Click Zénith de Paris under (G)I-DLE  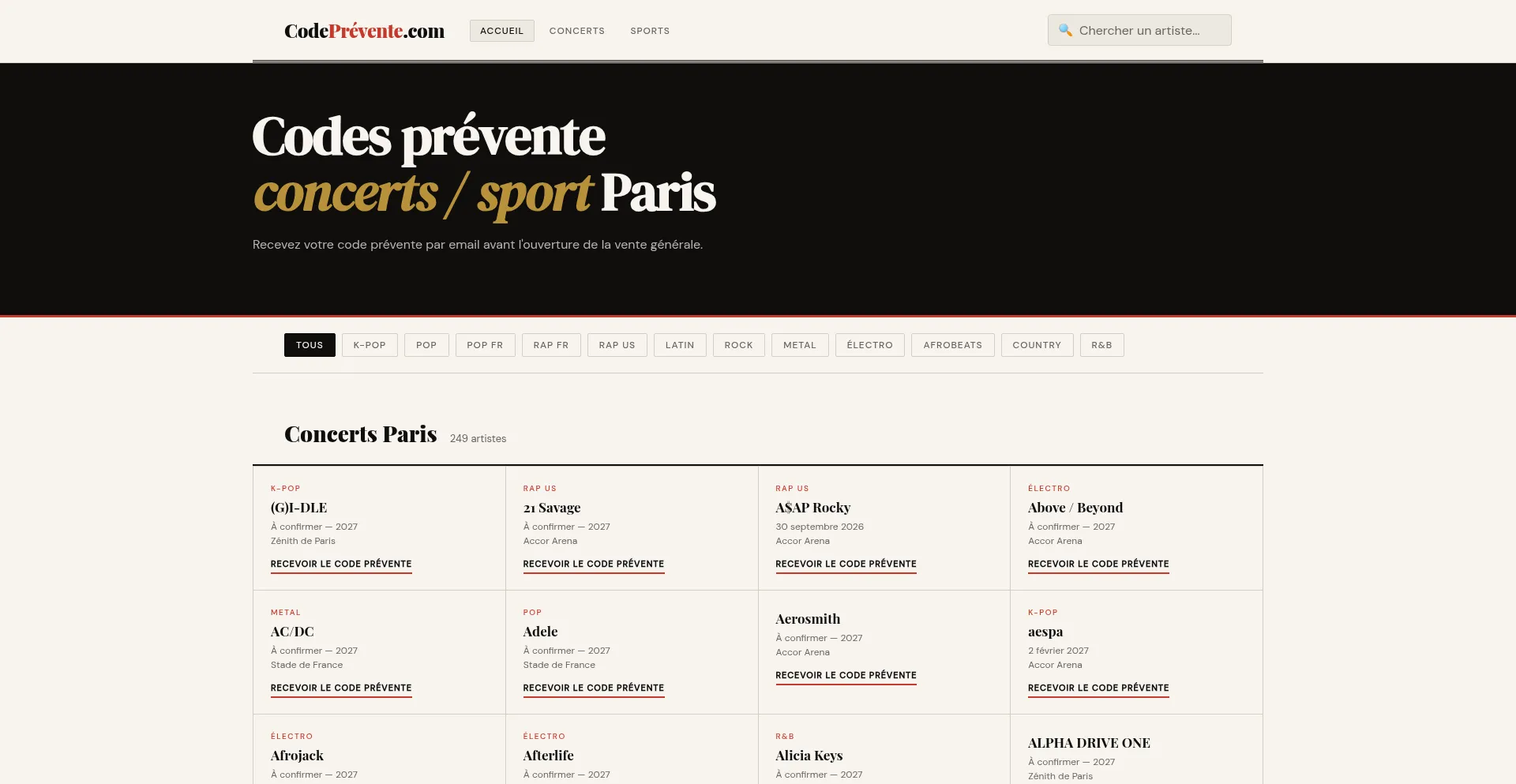click(x=303, y=541)
